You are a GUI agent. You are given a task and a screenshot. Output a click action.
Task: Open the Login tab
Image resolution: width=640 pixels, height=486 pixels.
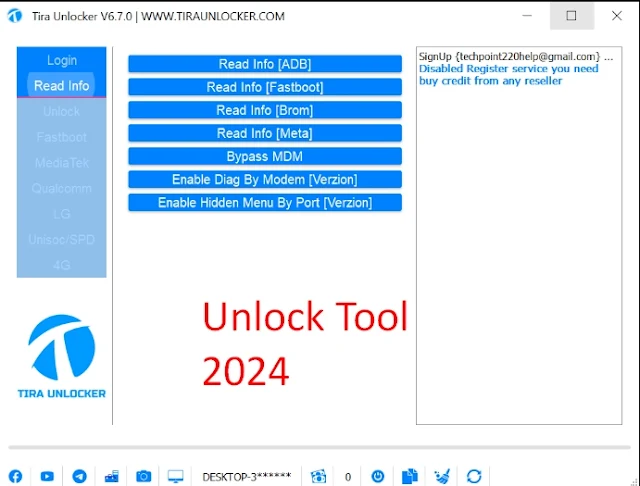point(62,60)
